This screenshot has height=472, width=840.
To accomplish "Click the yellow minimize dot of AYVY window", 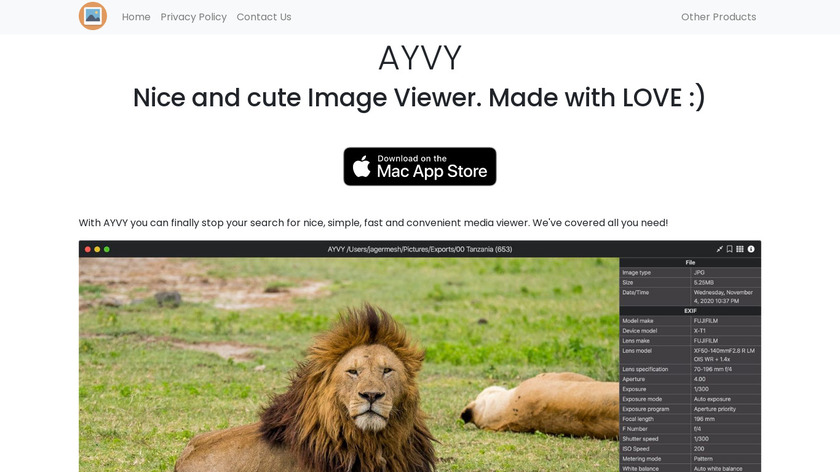I will (97, 249).
